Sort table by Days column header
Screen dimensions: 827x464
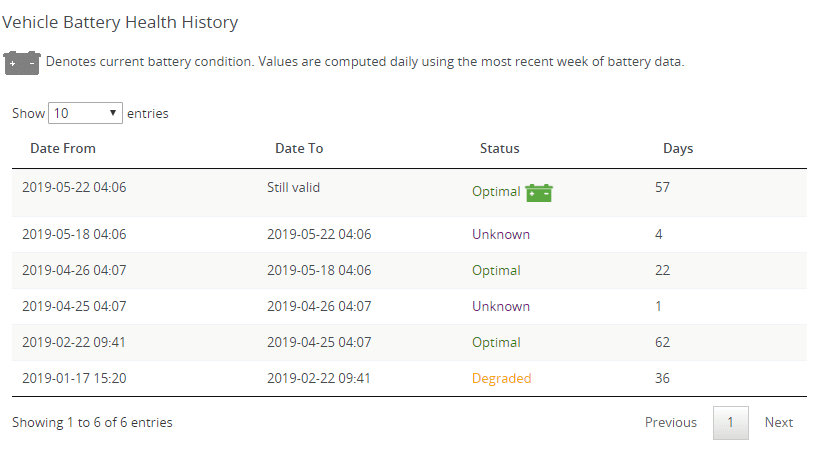pyautogui.click(x=678, y=148)
